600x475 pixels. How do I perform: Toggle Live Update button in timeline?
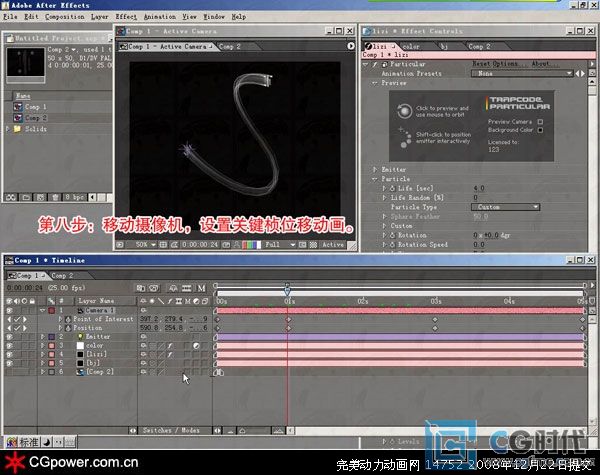pos(141,288)
